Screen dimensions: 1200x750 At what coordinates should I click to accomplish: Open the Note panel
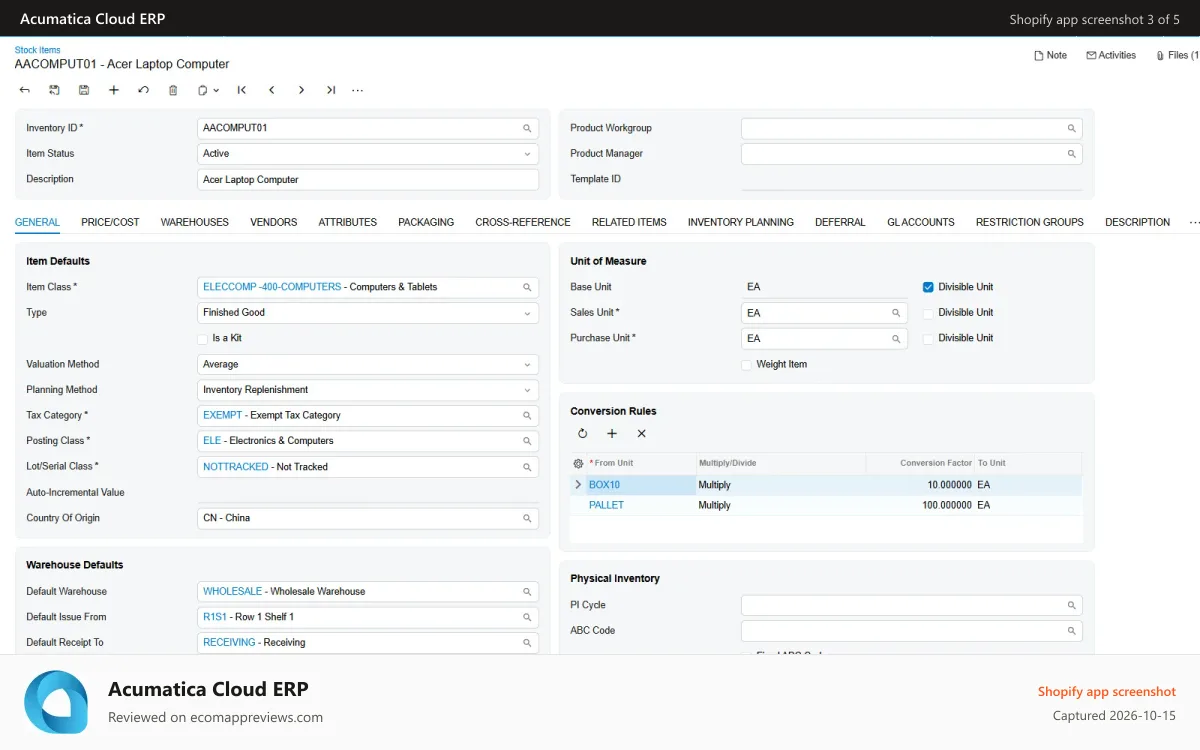pyautogui.click(x=1050, y=55)
